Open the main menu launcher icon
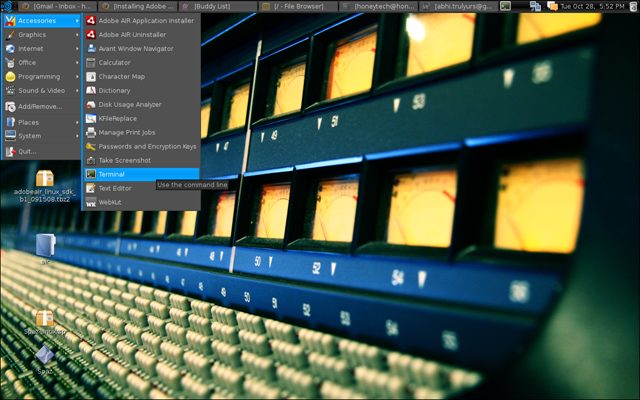This screenshot has height=400, width=640. 7,6
